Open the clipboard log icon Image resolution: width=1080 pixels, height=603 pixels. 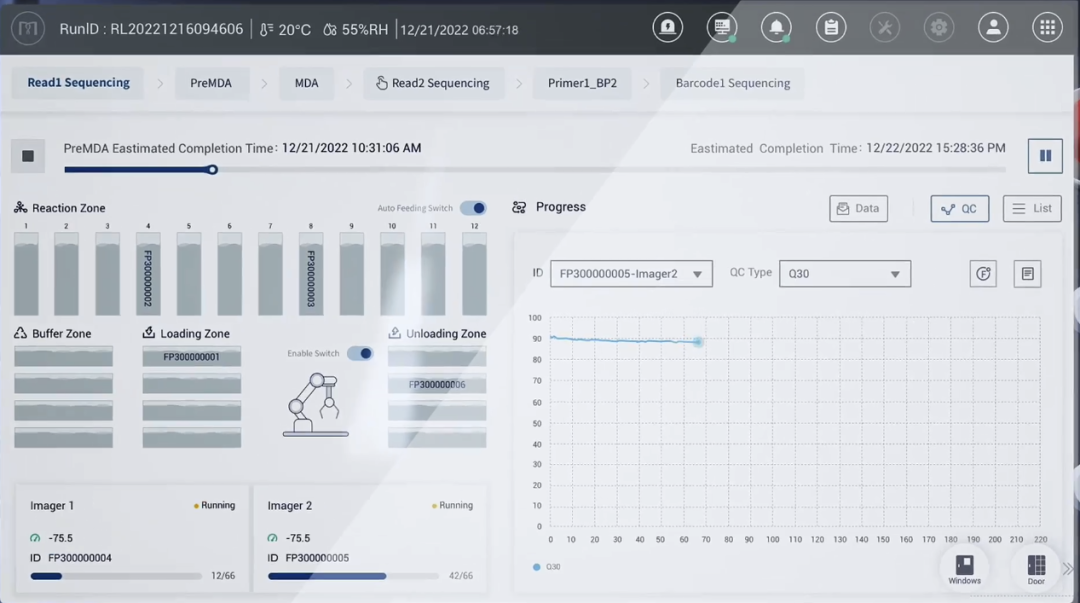(830, 28)
